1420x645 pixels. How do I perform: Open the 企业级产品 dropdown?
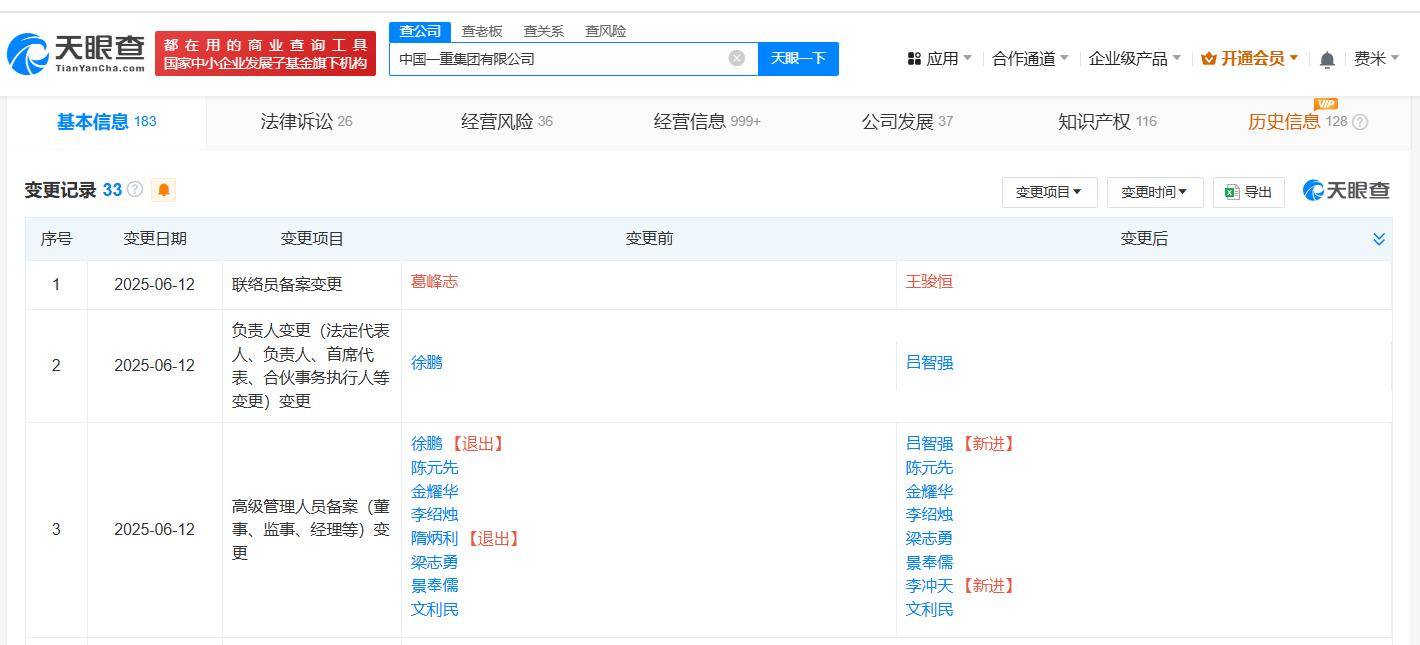tap(1134, 59)
